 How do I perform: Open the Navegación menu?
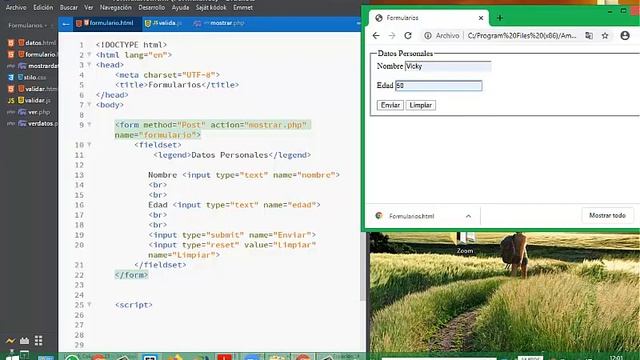tap(116, 7)
